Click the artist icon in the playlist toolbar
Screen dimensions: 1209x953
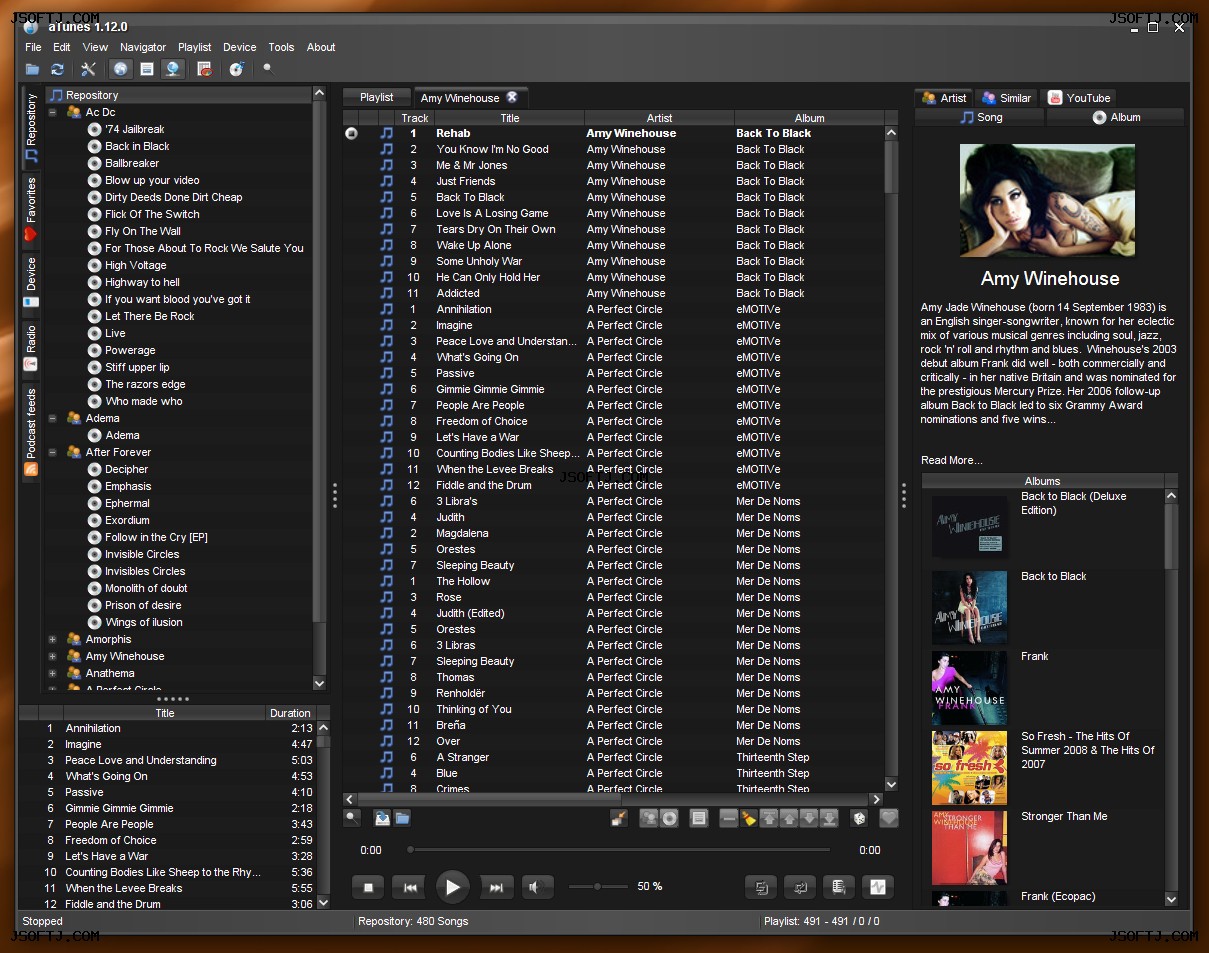point(649,818)
